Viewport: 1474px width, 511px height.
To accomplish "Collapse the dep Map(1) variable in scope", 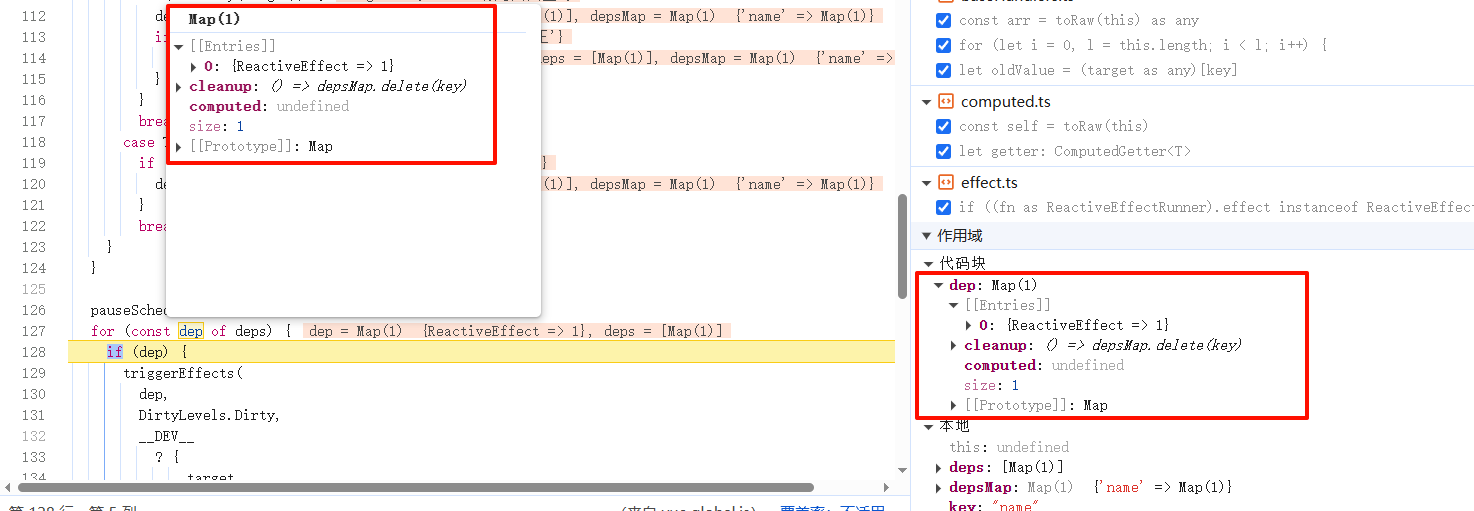I will (x=939, y=285).
